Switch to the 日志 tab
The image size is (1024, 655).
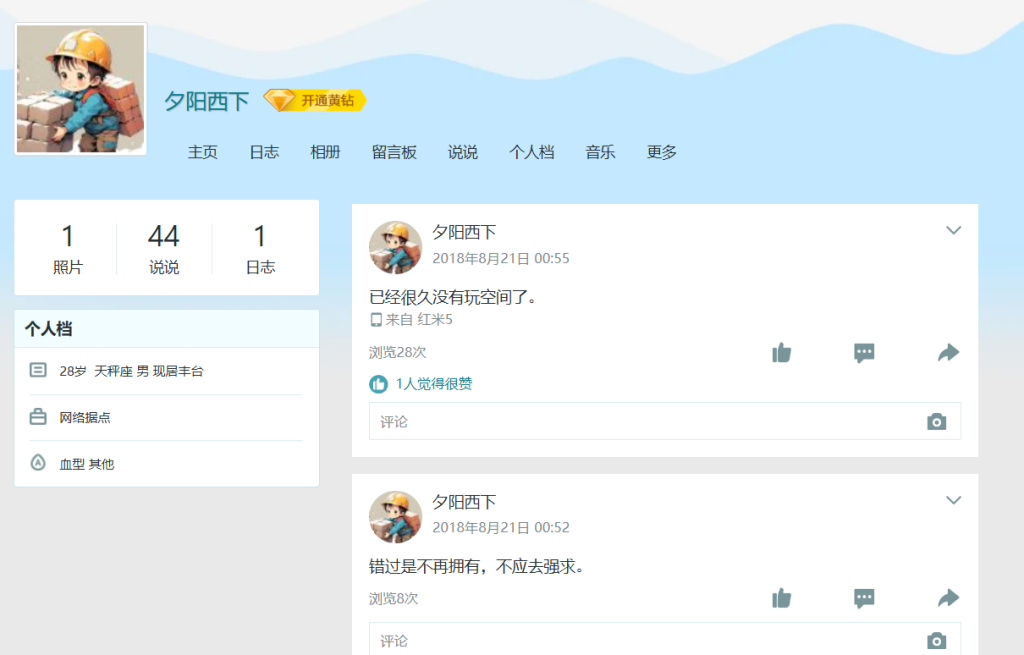pos(264,152)
